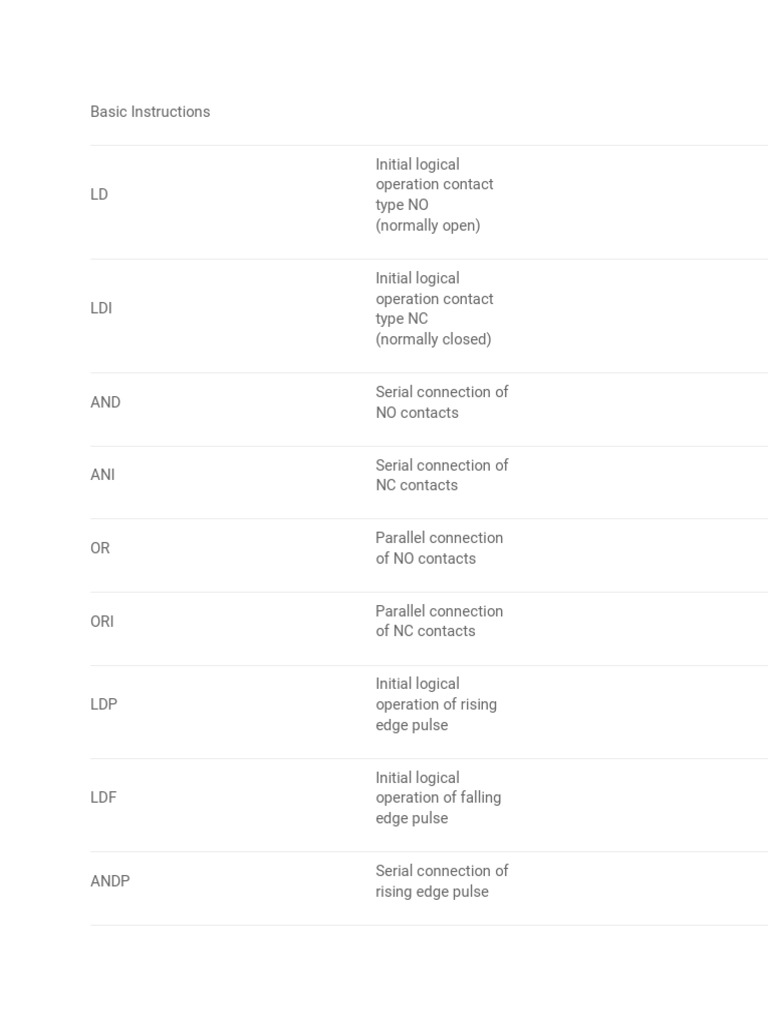Click the LDI instruction name
768x1024 pixels.
click(101, 309)
